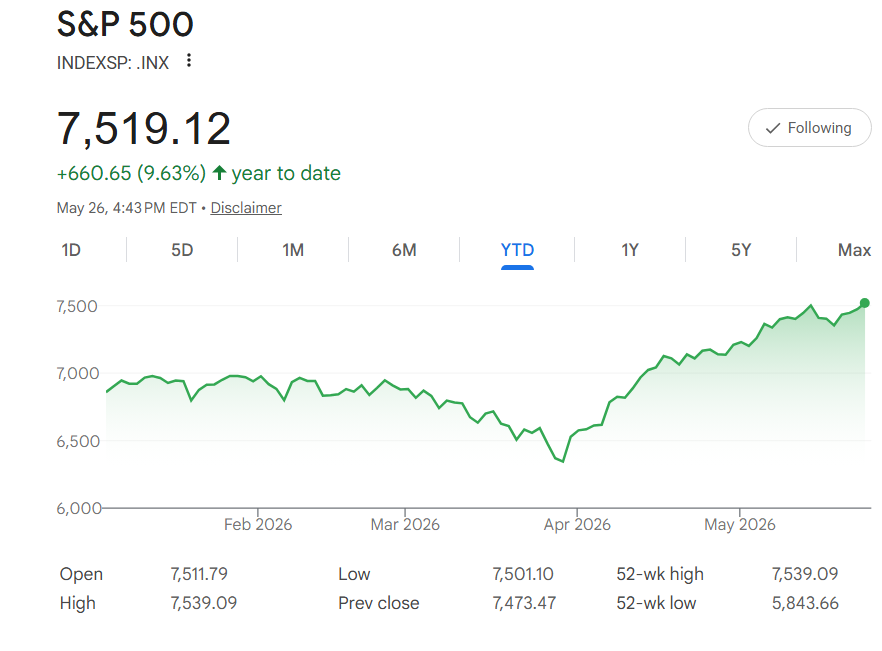
Task: Click the Prev close label
Action: pyautogui.click(x=379, y=603)
